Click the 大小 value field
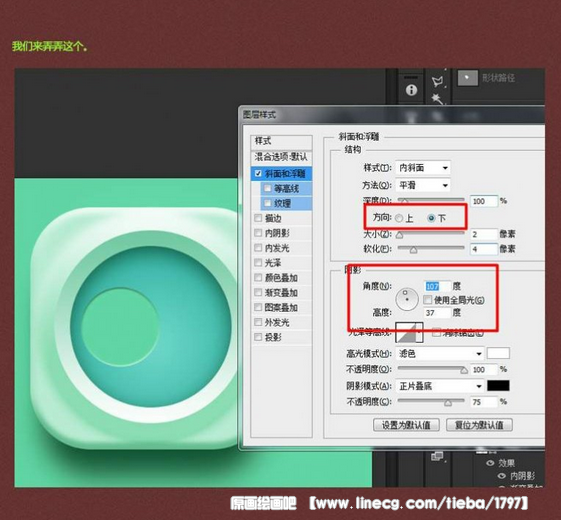The width and height of the screenshot is (561, 520). [484, 234]
